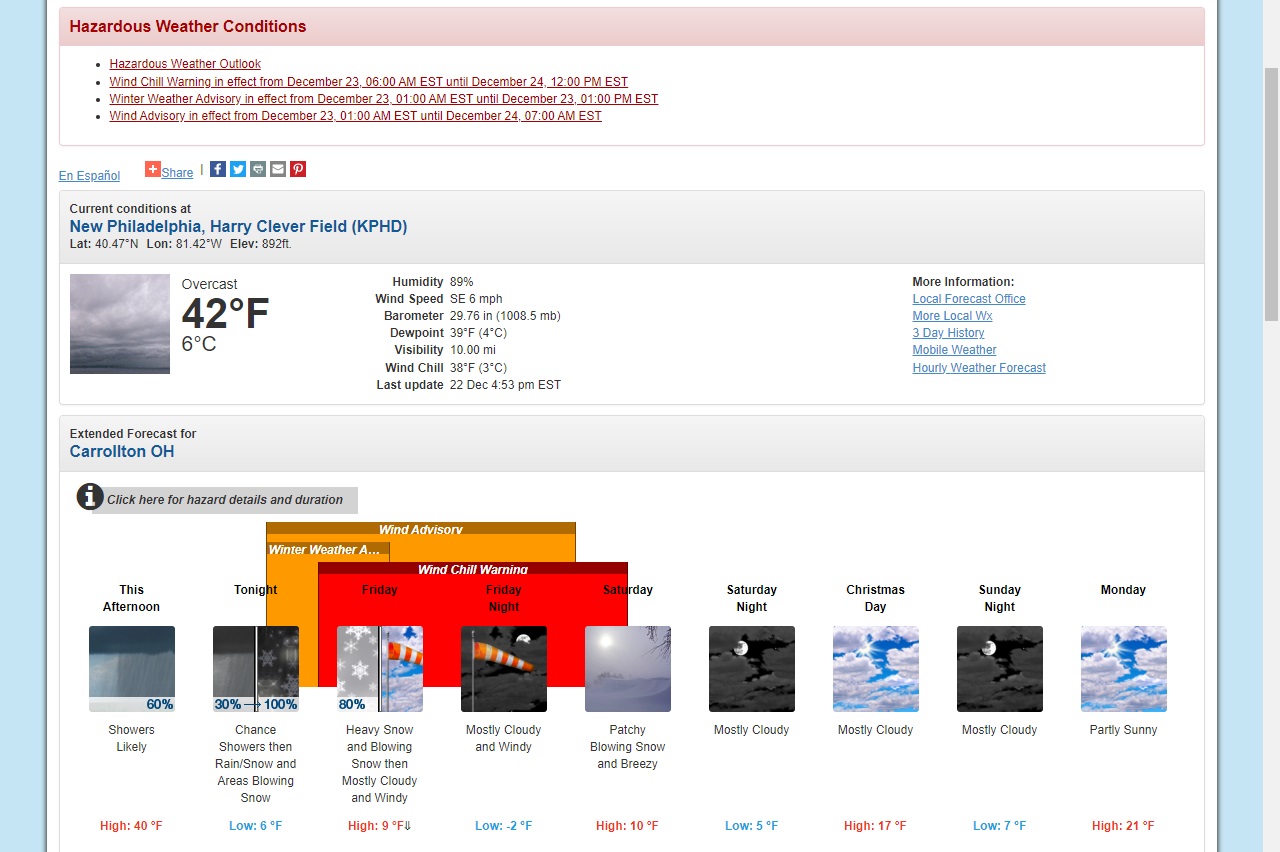Click the hazard info circle icon

click(90, 496)
